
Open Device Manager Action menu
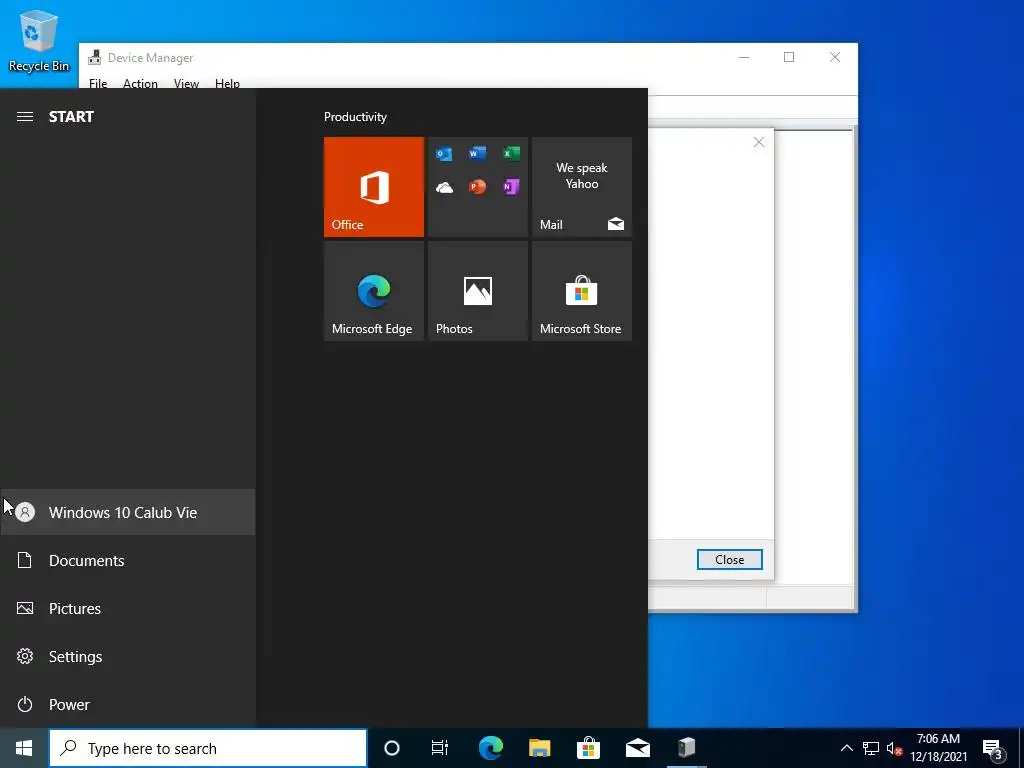pyautogui.click(x=140, y=84)
